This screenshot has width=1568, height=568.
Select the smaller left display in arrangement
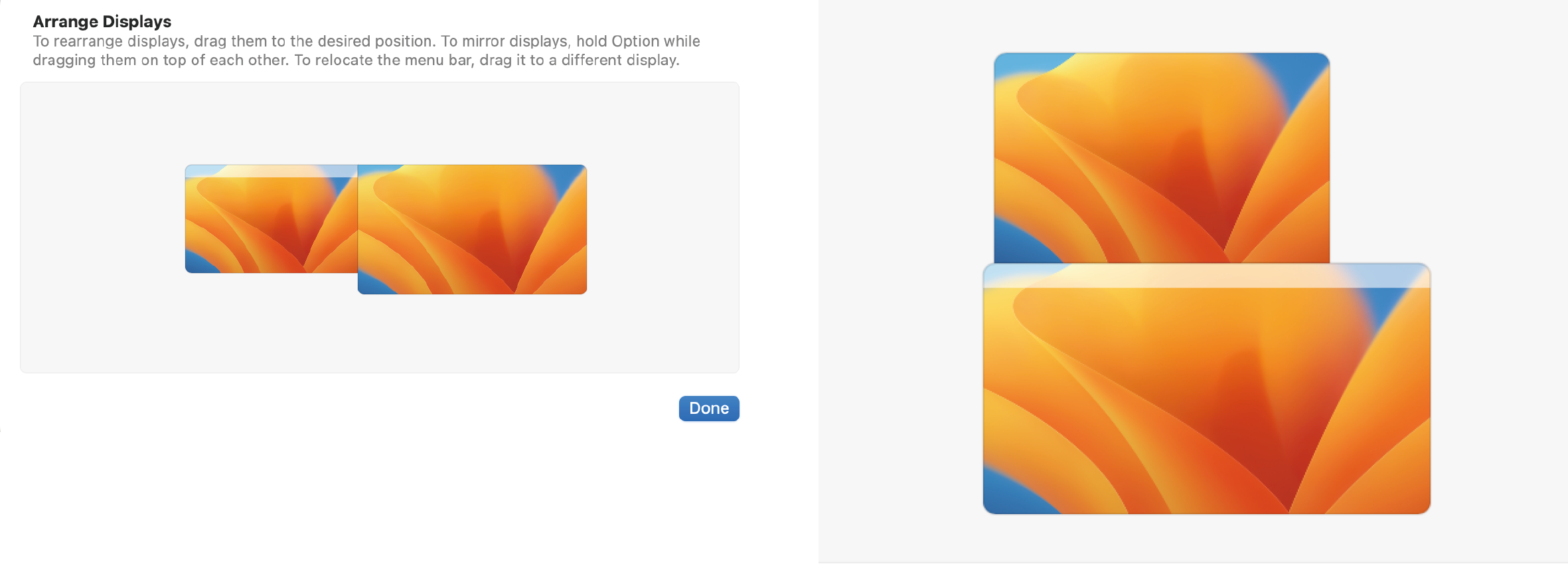[272, 219]
